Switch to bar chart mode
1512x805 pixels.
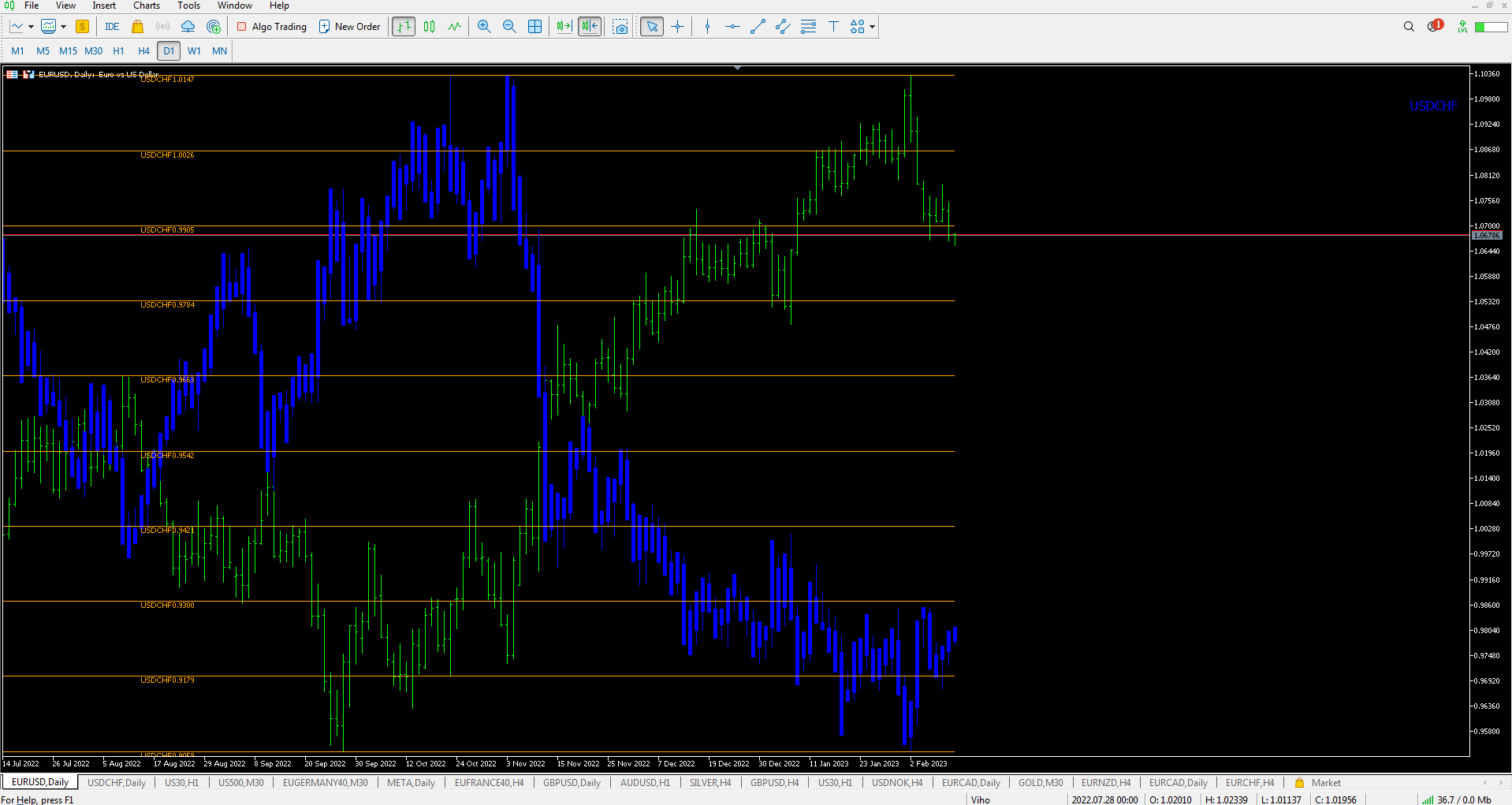pos(404,27)
